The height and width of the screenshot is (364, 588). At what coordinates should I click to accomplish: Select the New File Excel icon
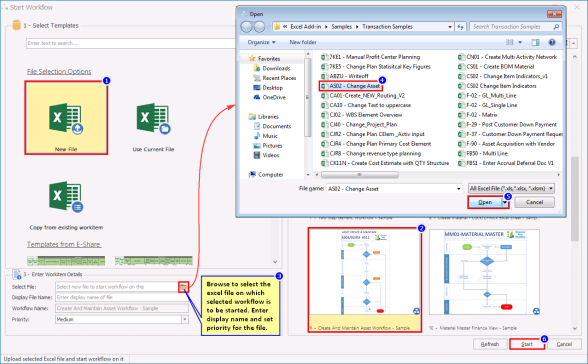coord(66,118)
